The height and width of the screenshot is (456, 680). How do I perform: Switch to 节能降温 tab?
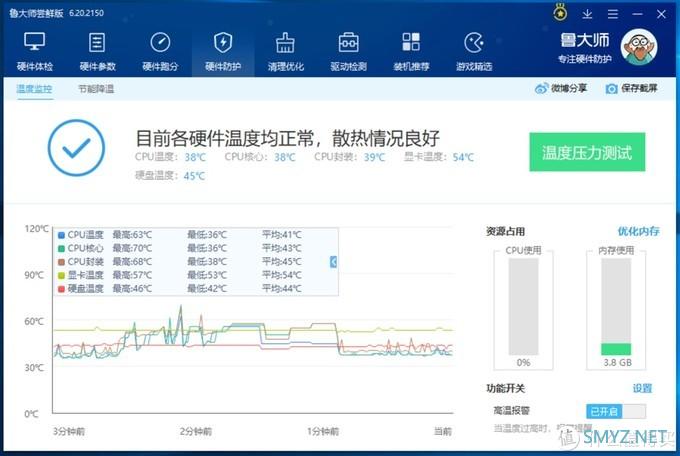tap(96, 89)
